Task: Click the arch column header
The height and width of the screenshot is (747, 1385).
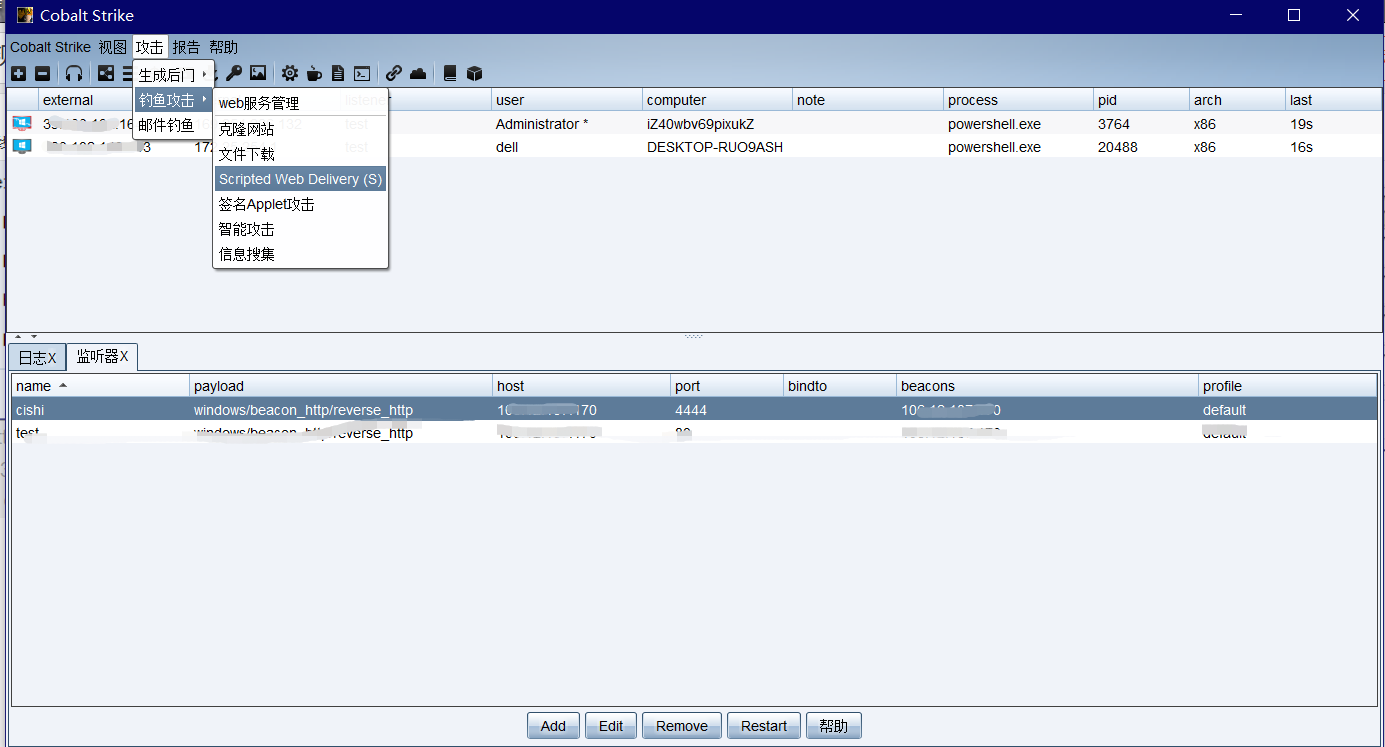Action: click(x=1237, y=100)
